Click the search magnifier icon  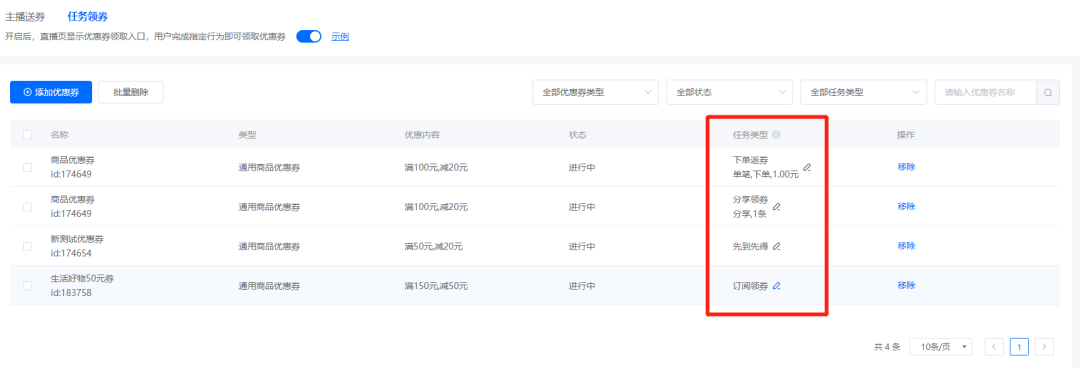click(1048, 92)
